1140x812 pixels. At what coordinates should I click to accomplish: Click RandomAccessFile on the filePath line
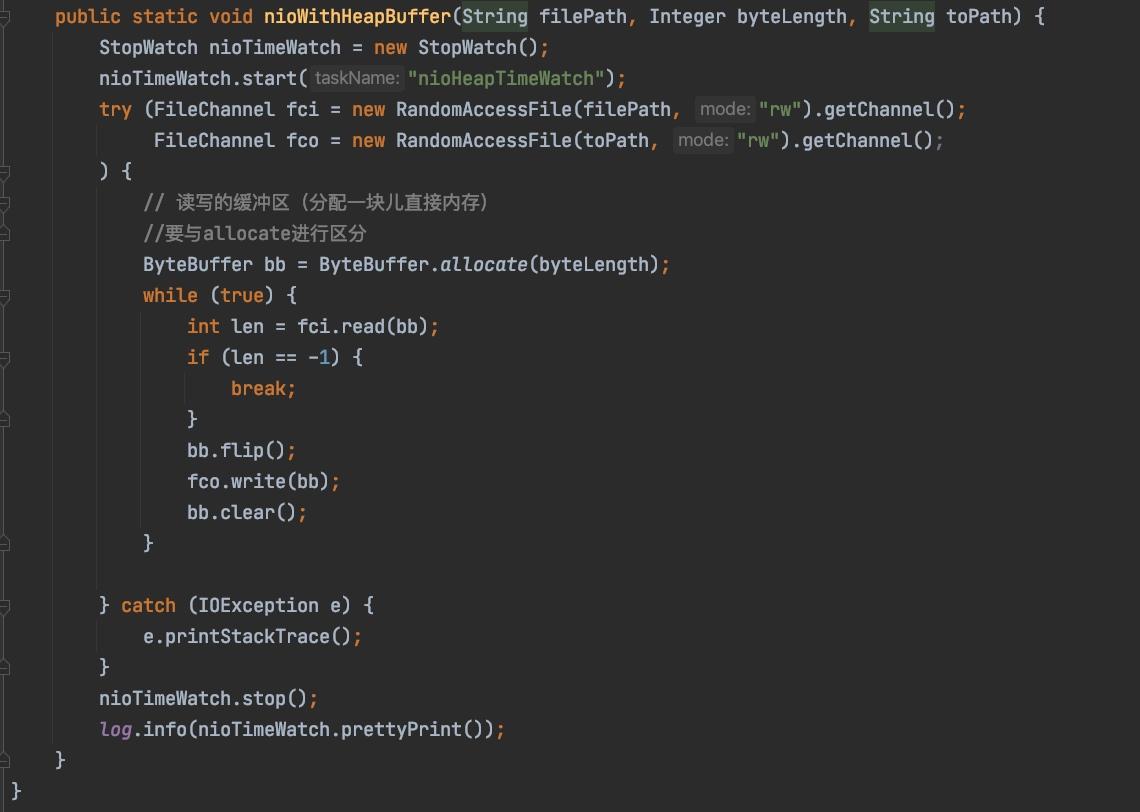[x=483, y=110]
